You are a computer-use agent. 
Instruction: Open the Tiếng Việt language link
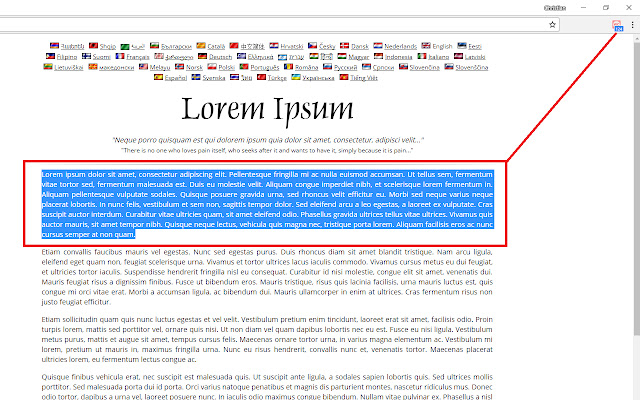click(x=364, y=78)
